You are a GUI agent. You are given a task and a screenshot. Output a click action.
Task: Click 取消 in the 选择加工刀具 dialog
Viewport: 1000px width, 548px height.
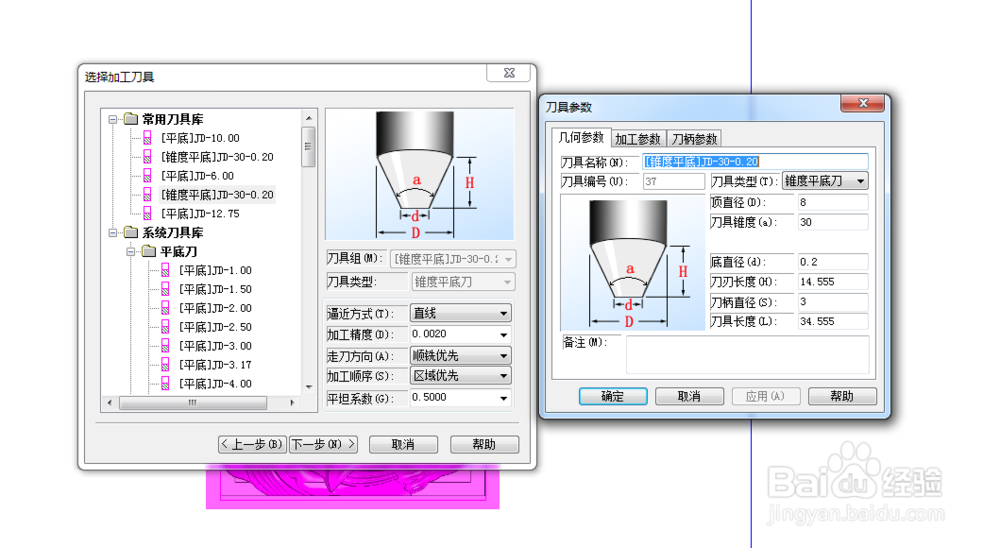coord(403,444)
